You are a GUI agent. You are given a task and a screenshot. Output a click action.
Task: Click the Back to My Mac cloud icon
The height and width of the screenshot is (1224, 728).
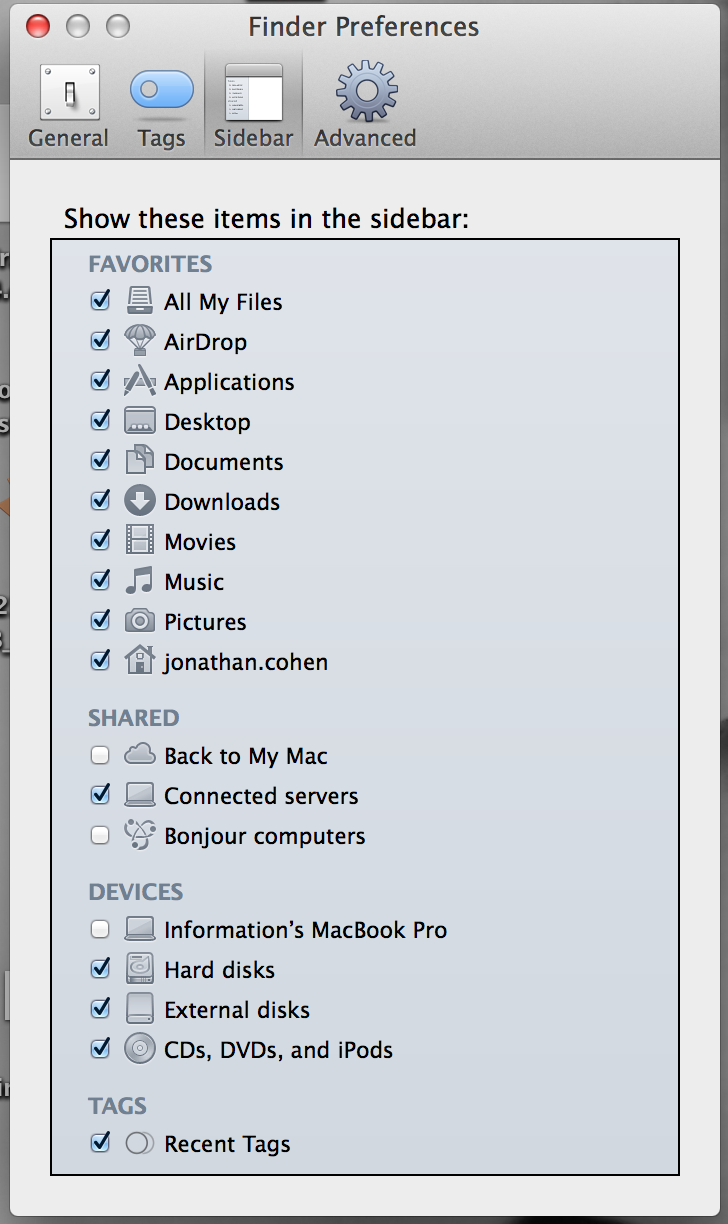click(x=139, y=755)
